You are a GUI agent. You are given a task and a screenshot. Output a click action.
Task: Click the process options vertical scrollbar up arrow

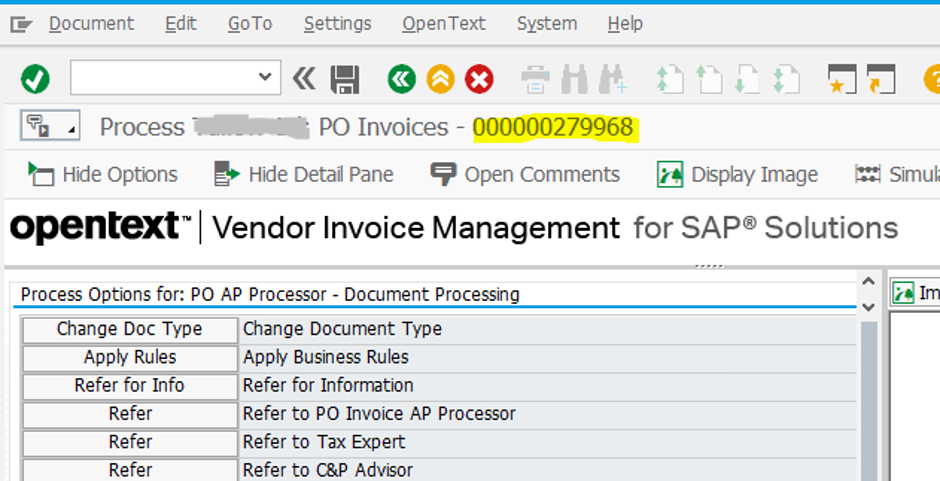(868, 283)
